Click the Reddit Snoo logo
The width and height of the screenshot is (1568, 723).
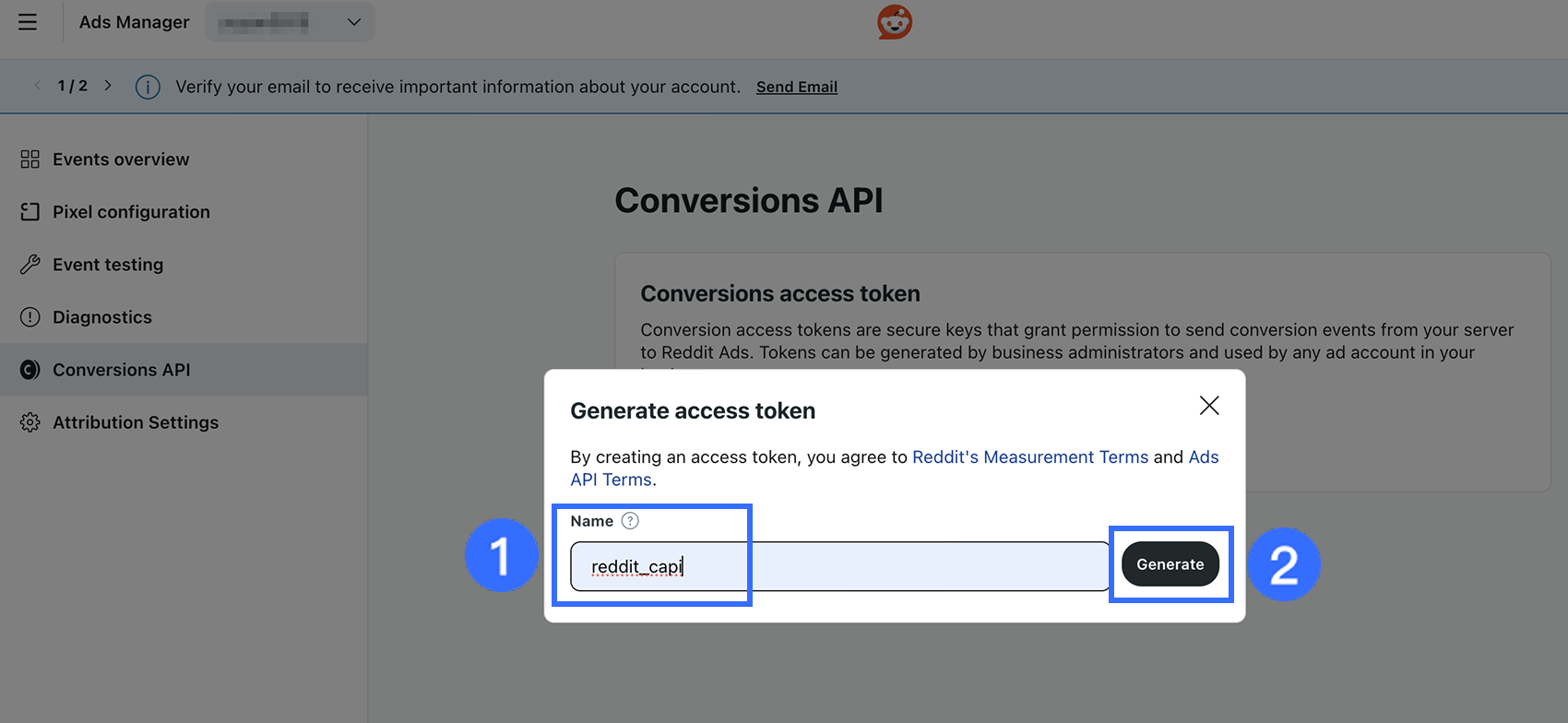pyautogui.click(x=894, y=22)
